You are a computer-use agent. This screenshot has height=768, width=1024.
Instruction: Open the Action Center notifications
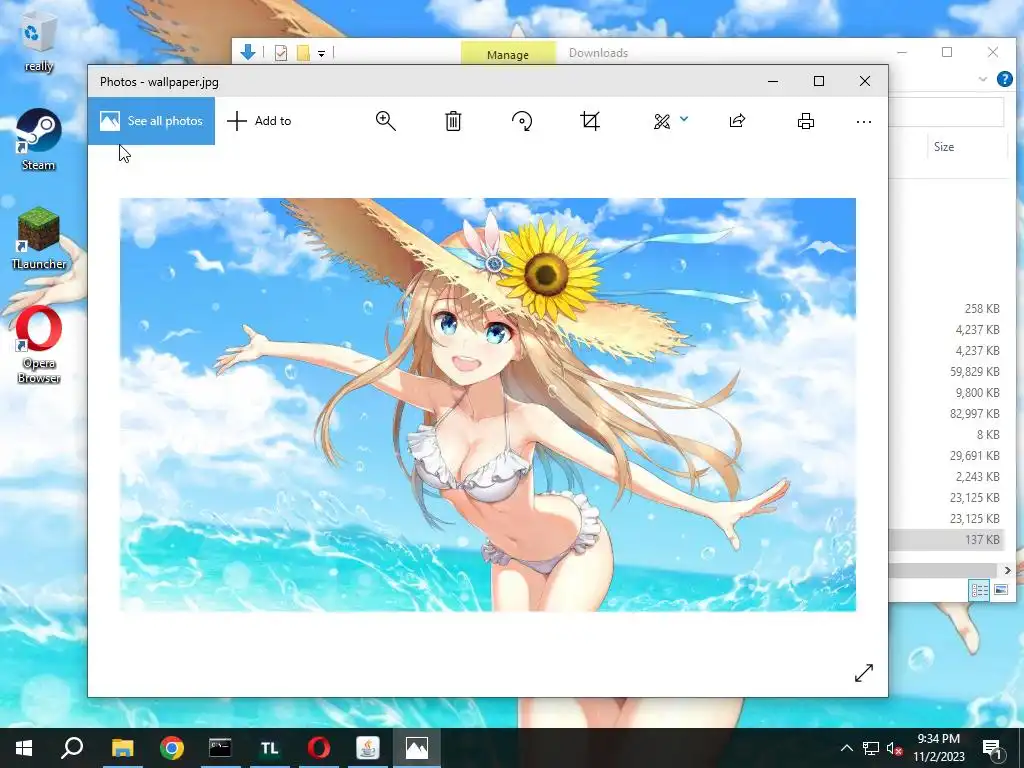(993, 749)
